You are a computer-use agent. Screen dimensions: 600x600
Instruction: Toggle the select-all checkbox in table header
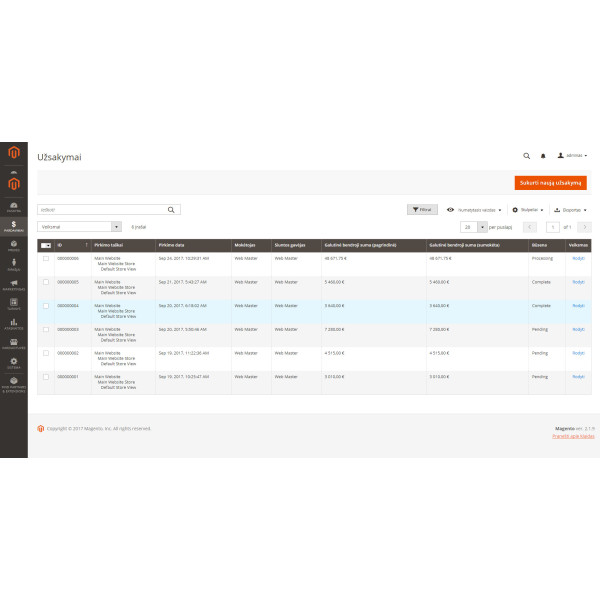click(46, 245)
